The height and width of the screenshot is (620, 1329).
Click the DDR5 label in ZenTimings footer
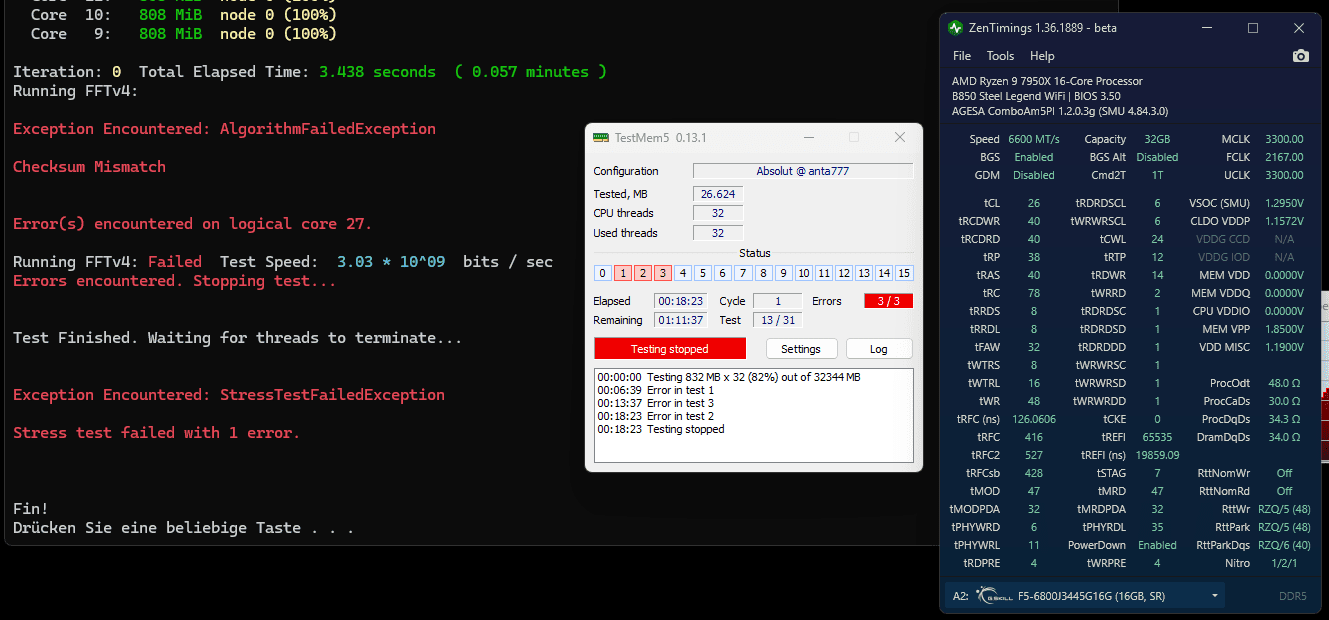coord(1292,596)
